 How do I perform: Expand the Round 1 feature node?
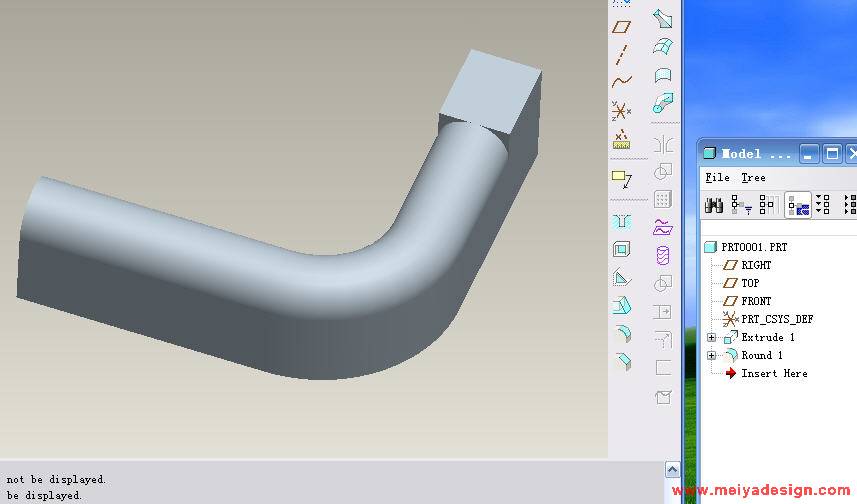coord(711,356)
